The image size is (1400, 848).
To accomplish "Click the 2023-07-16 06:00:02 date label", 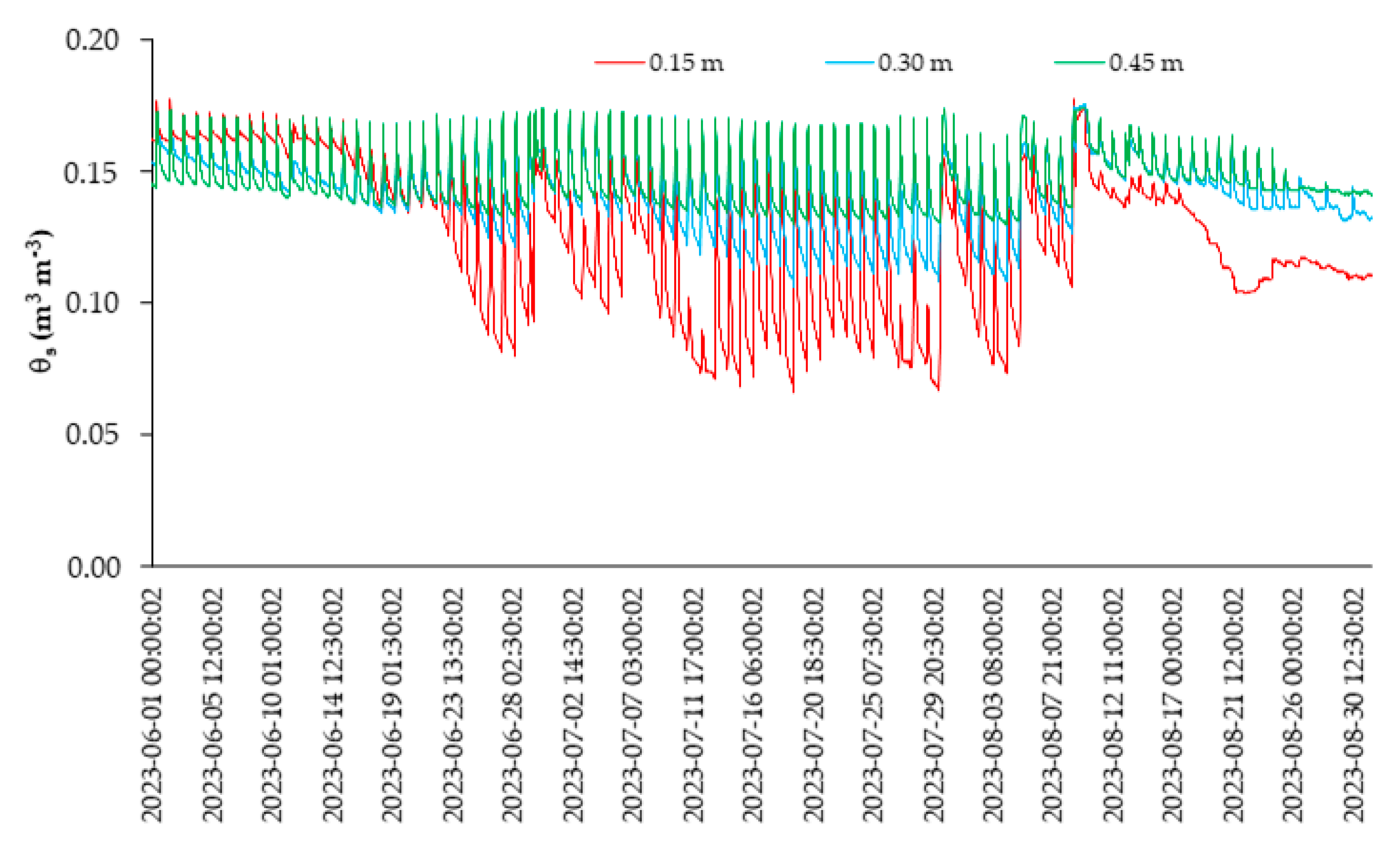I will (752, 704).
